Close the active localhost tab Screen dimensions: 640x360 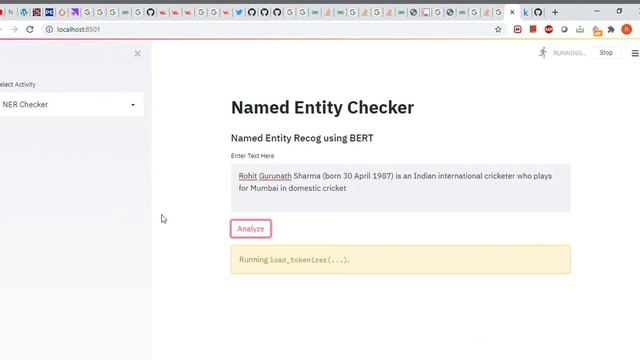coord(512,12)
